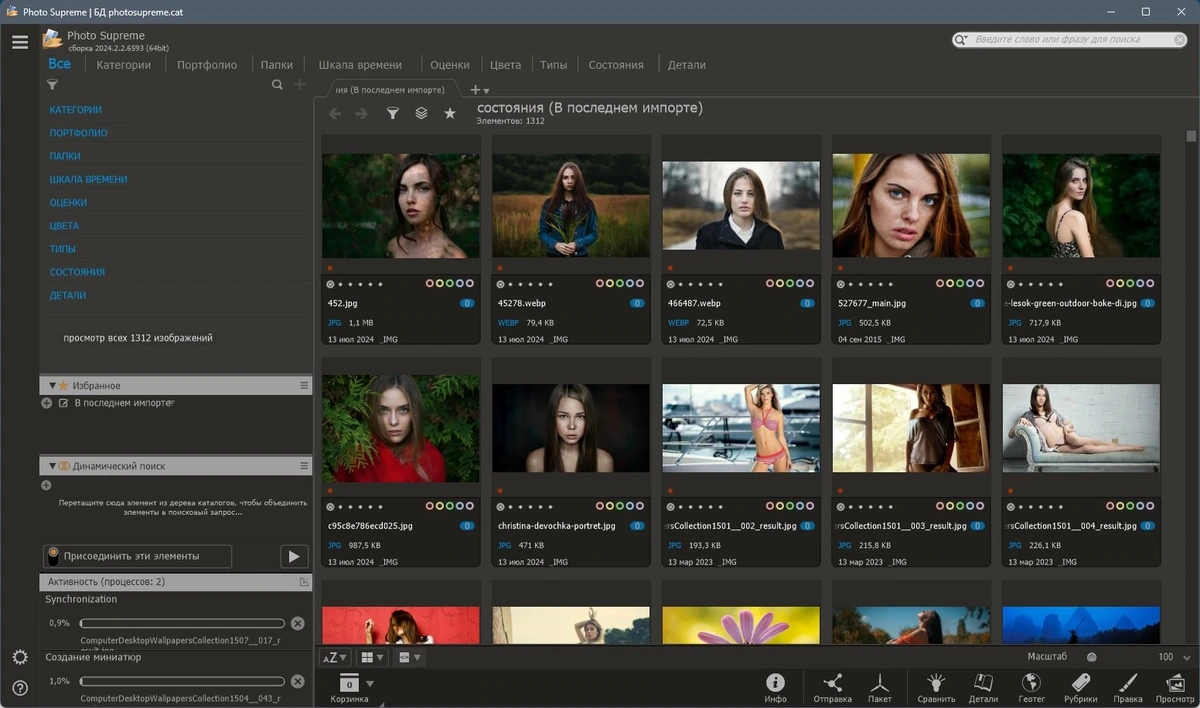The height and width of the screenshot is (708, 1200).
Task: Open the thumbnail view options dropdown beside the grid dropdown
Action: click(x=410, y=657)
